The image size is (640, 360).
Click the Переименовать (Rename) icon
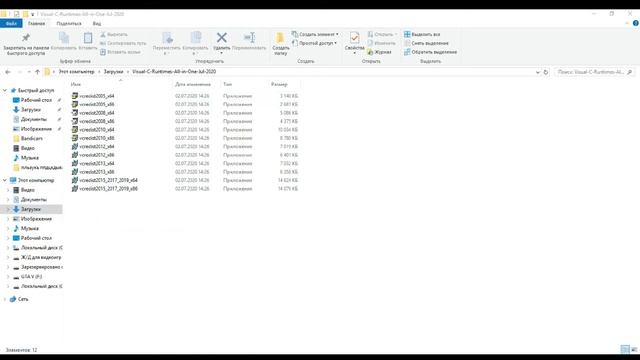(249, 38)
